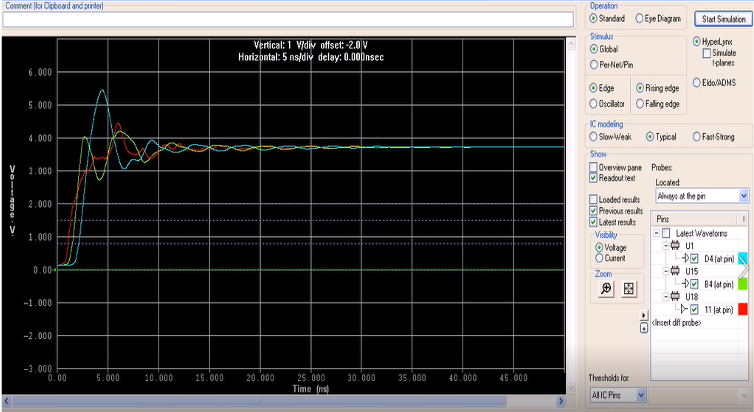Screen dimensions: 754x412
Task: Select Rising edge option
Action: [x=640, y=88]
